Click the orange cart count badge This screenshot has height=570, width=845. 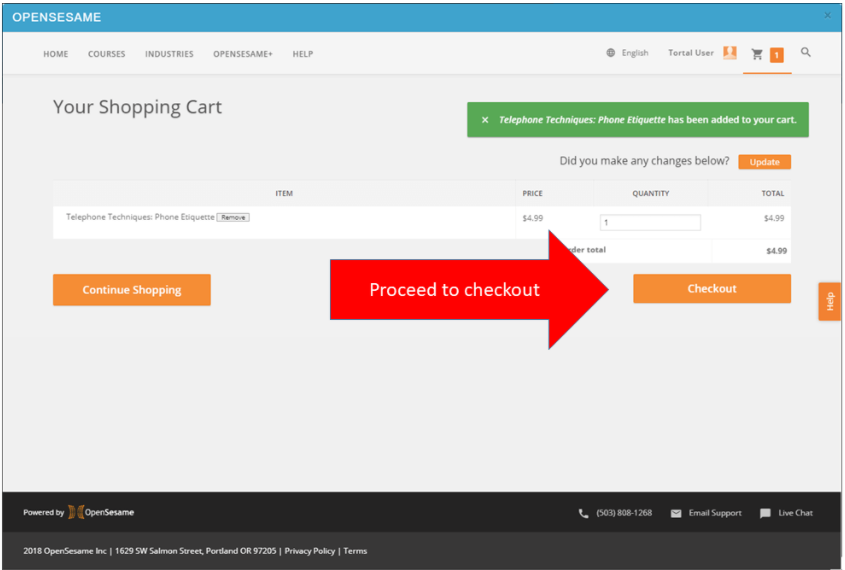(777, 55)
